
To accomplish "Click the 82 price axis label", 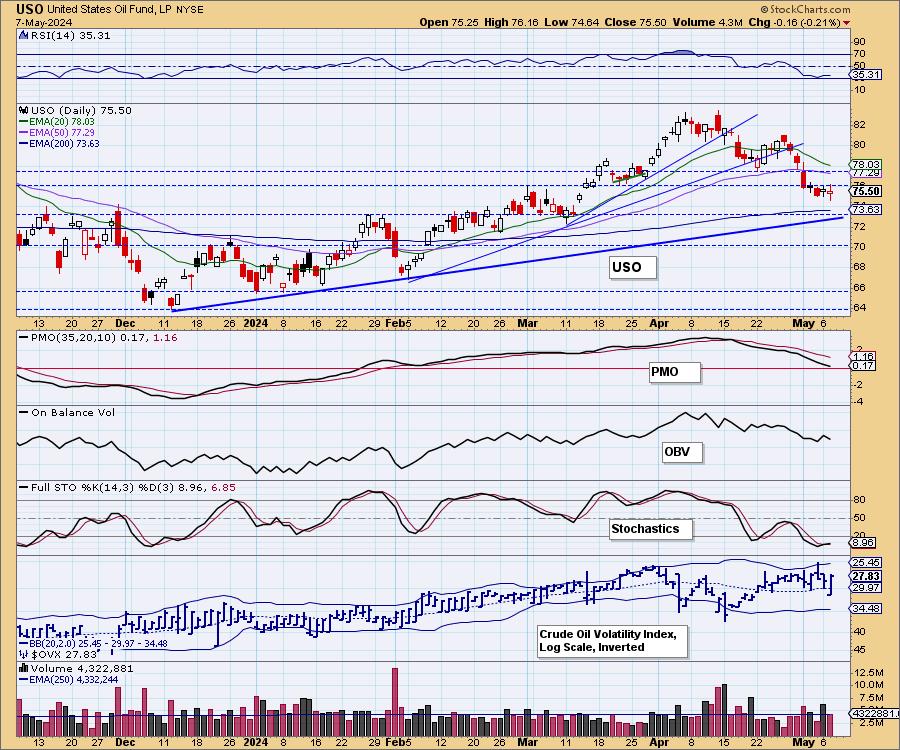I will (859, 125).
